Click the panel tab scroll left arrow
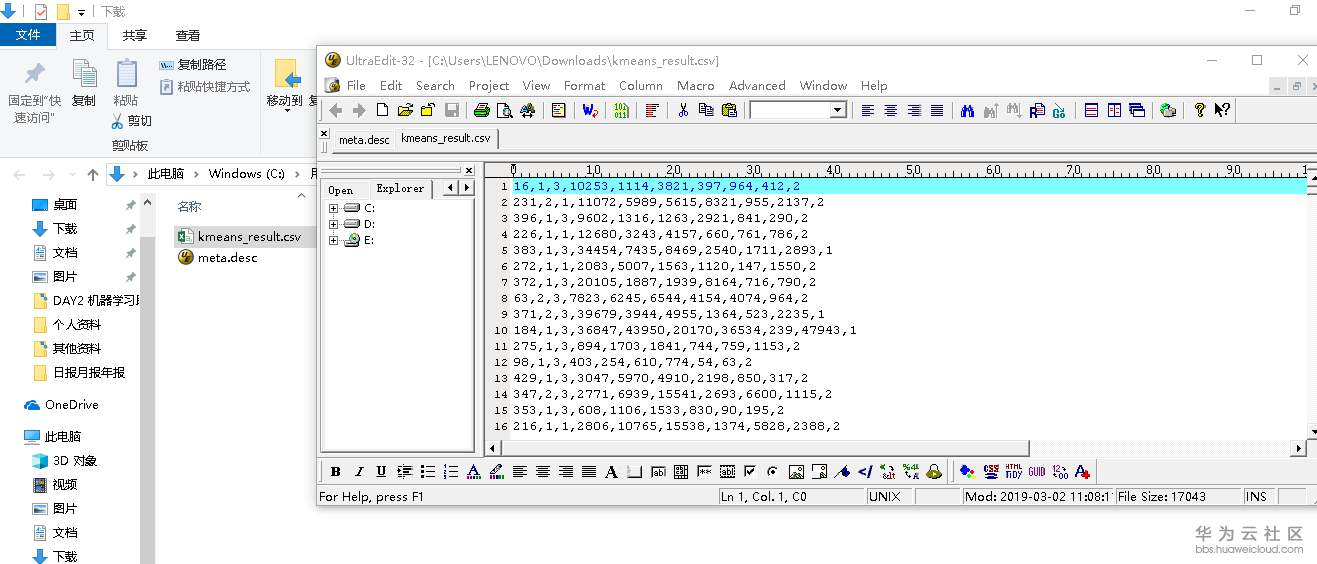This screenshot has height=564, width=1317. pyautogui.click(x=450, y=188)
